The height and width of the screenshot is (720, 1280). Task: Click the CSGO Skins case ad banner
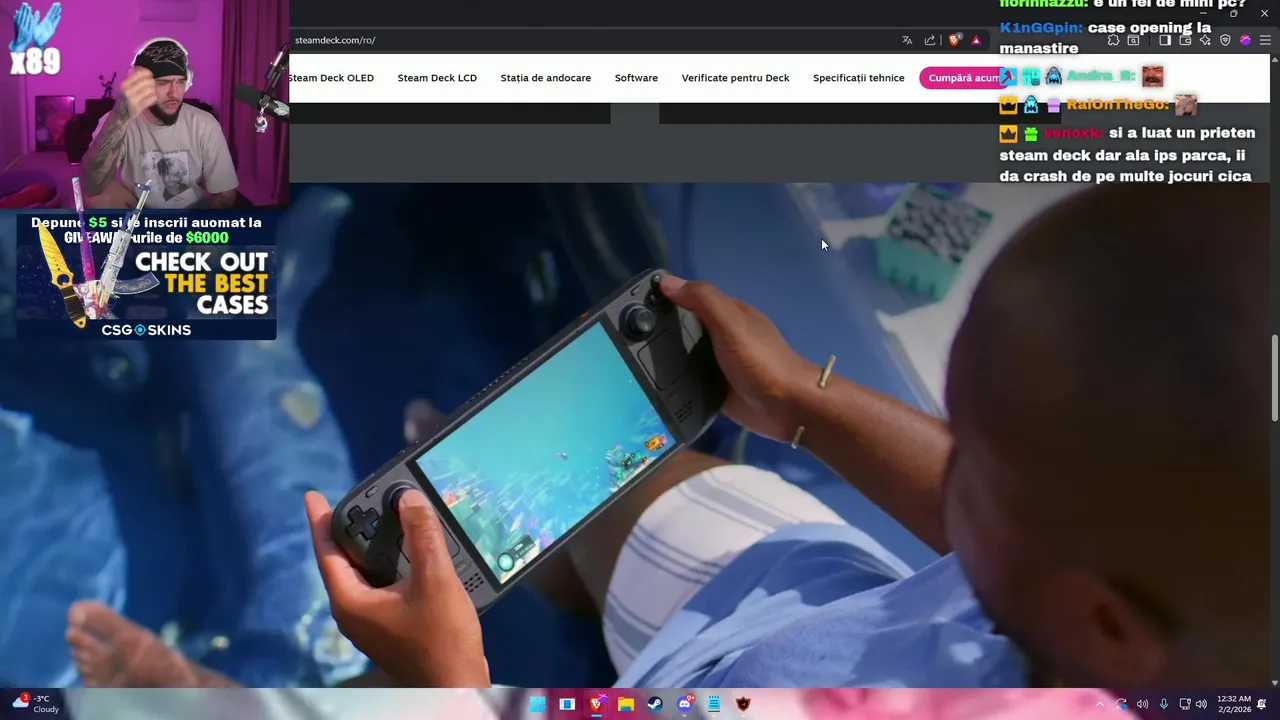click(146, 277)
